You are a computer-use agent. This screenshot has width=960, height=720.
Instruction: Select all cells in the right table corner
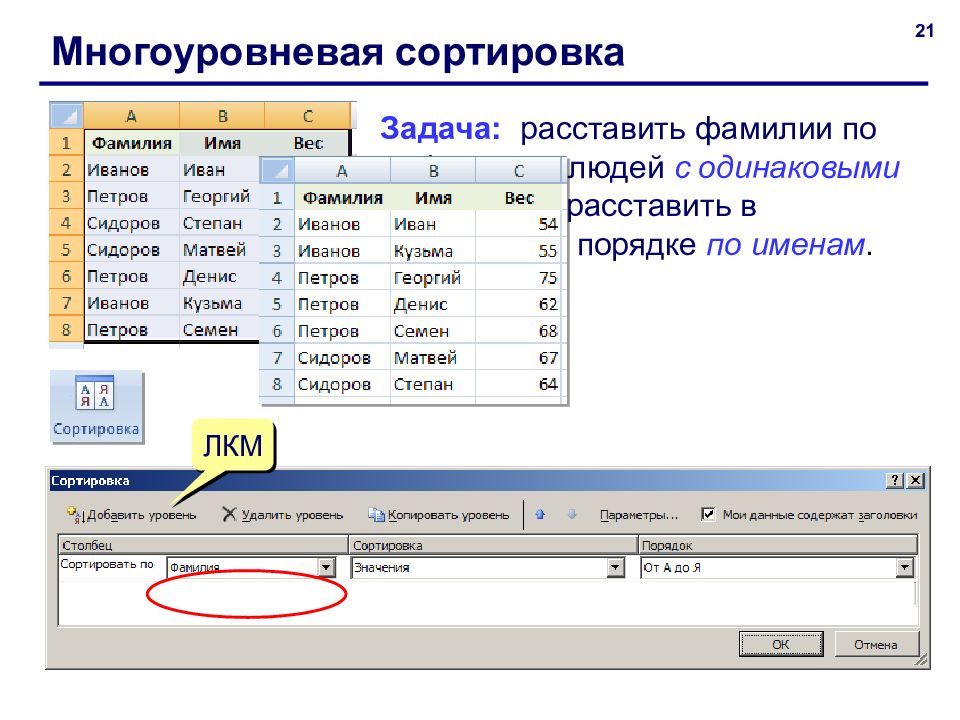[277, 170]
